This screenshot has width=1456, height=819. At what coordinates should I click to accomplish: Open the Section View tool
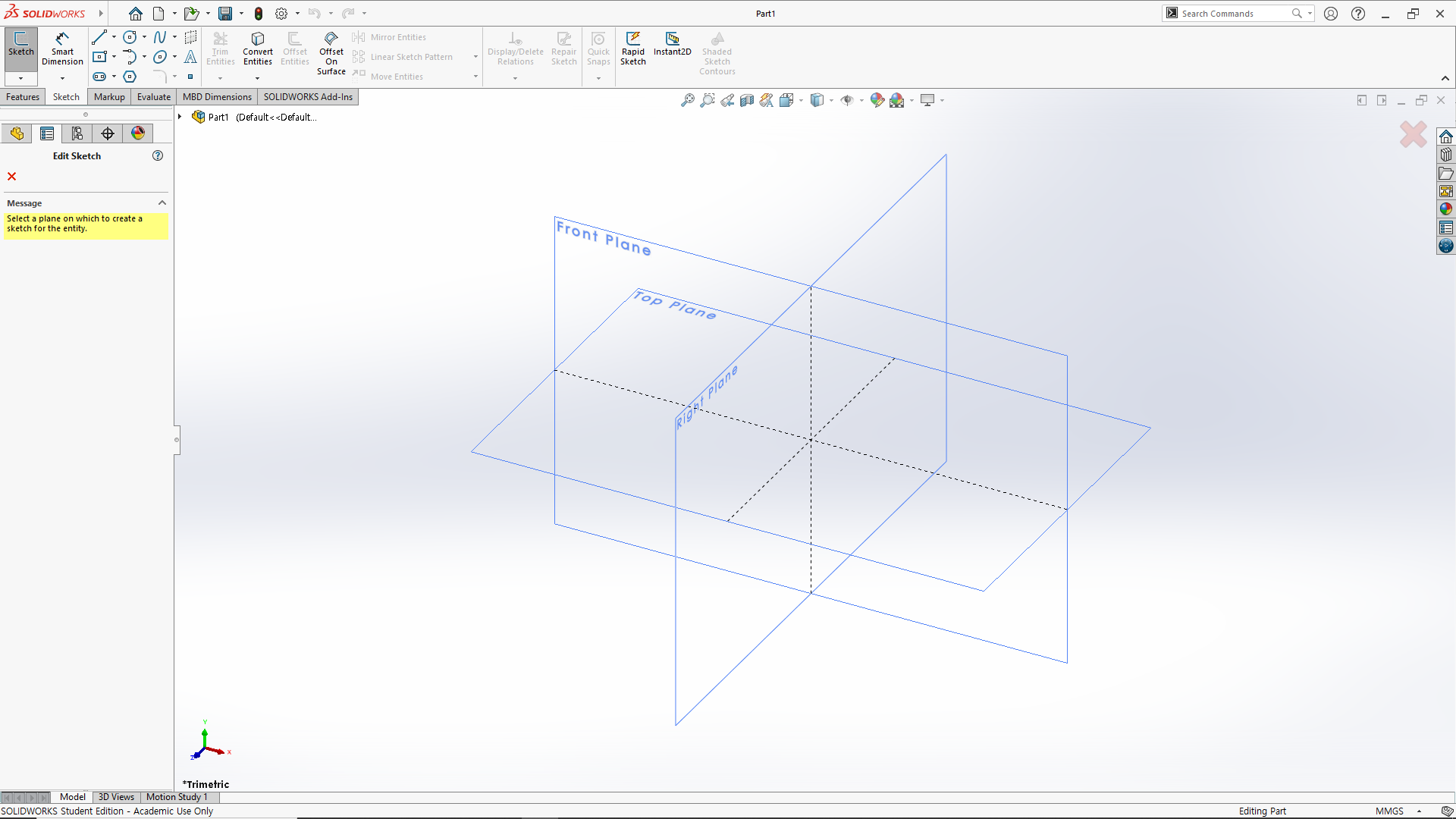(x=747, y=100)
